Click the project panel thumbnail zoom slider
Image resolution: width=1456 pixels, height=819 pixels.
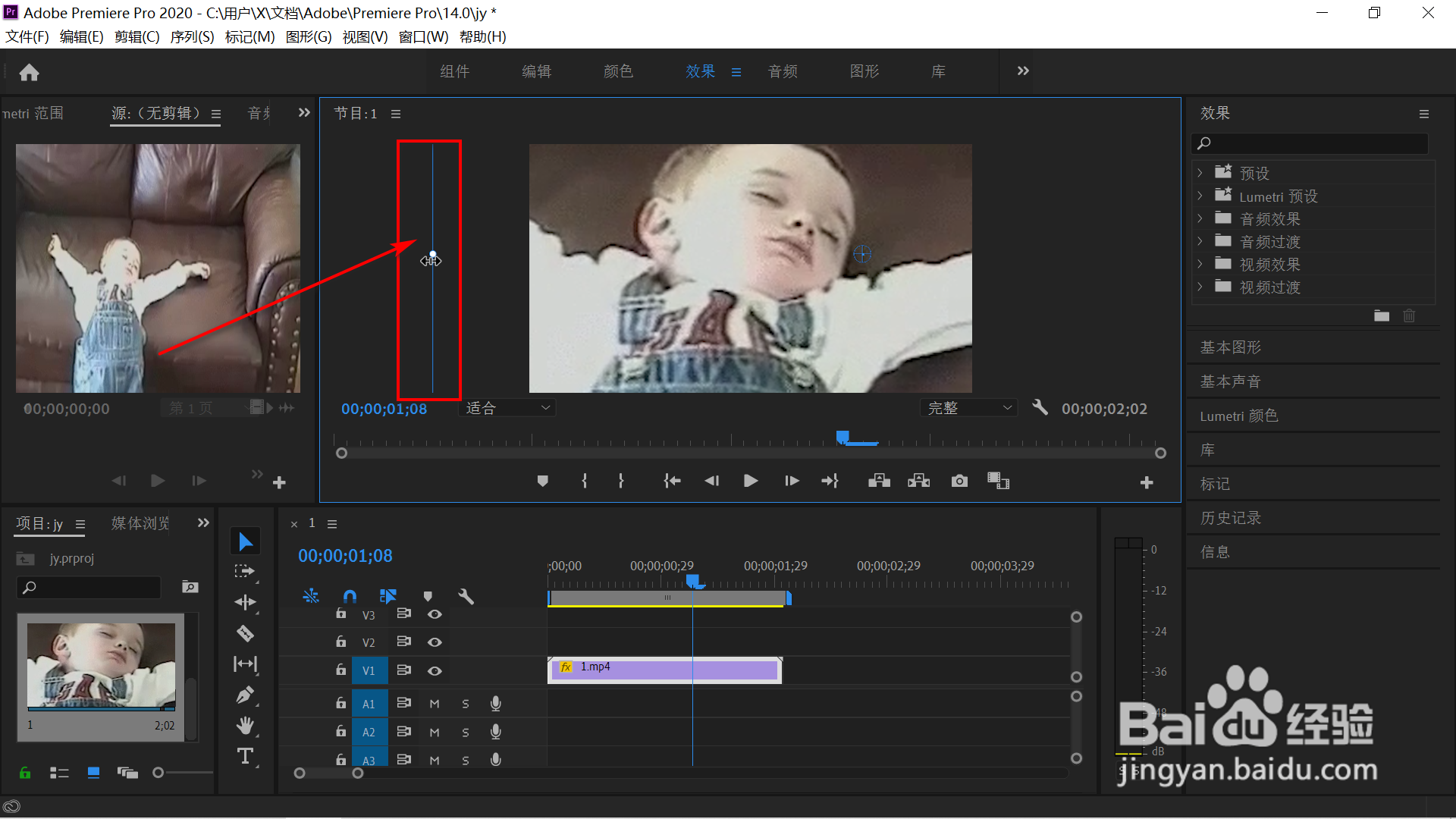tap(158, 773)
